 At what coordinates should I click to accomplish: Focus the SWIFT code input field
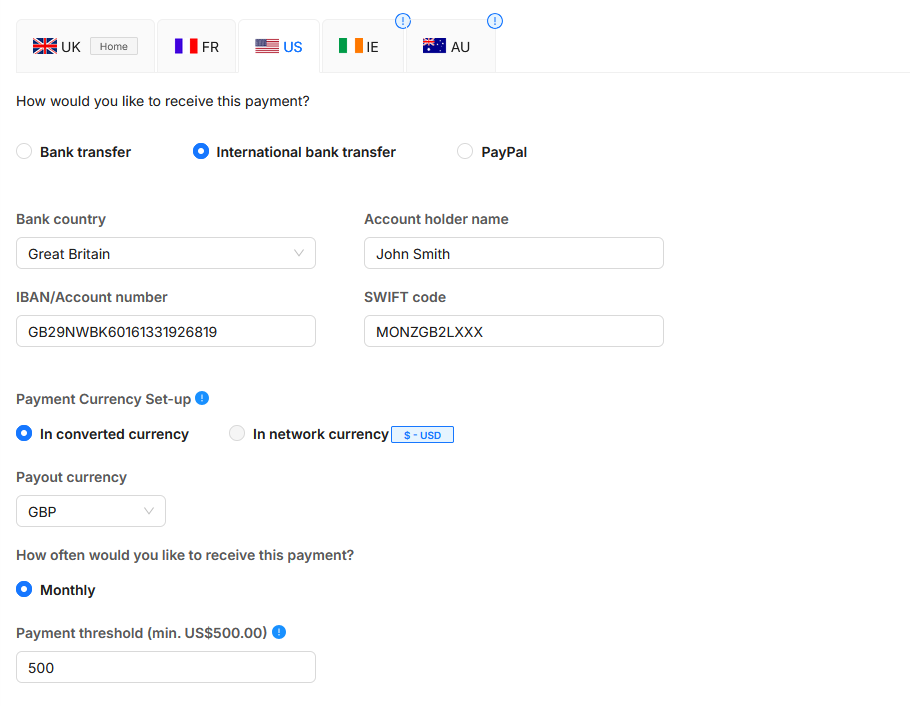pyautogui.click(x=514, y=332)
